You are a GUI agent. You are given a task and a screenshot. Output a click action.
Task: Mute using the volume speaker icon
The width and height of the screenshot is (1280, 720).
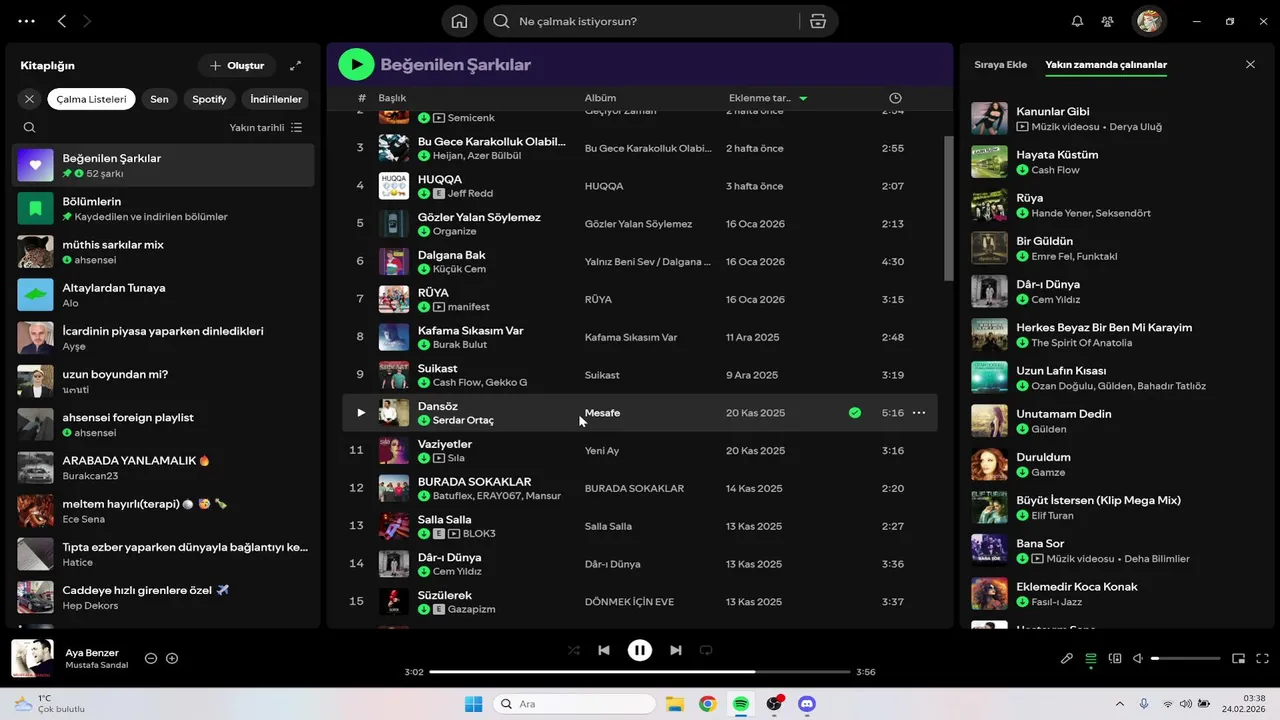pyautogui.click(x=1139, y=659)
